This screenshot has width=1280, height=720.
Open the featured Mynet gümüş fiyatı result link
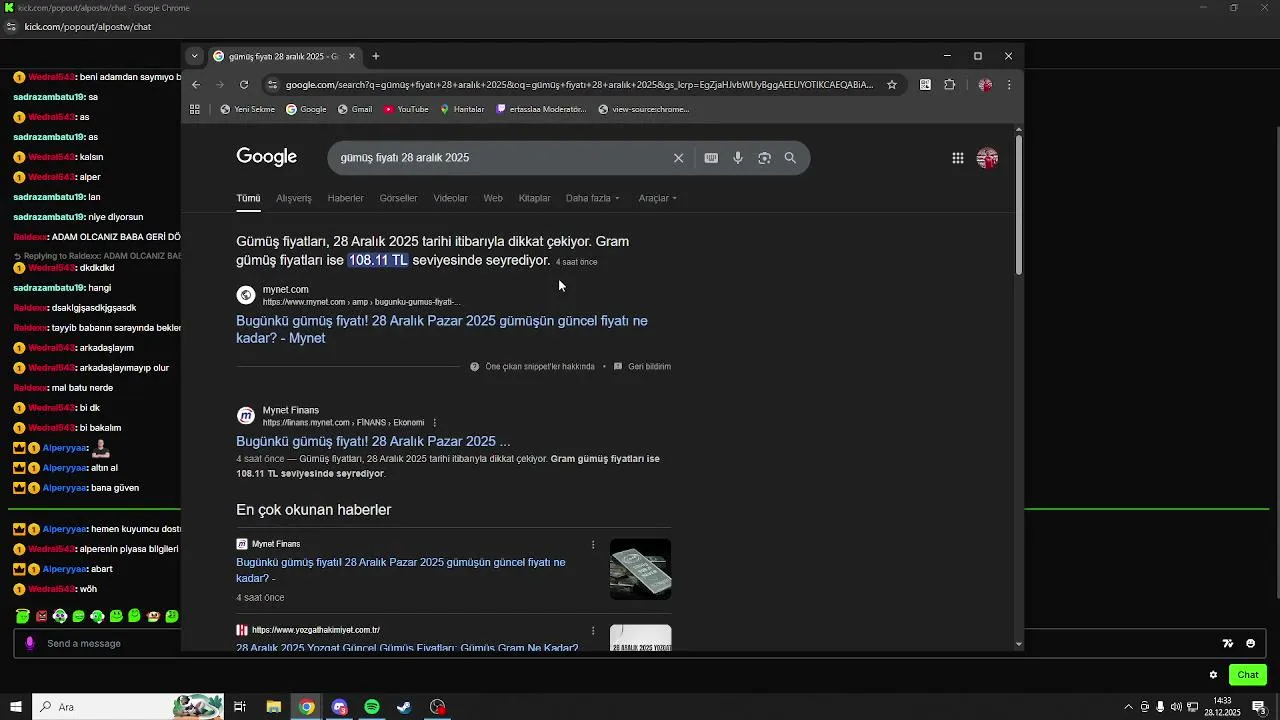[x=441, y=329]
